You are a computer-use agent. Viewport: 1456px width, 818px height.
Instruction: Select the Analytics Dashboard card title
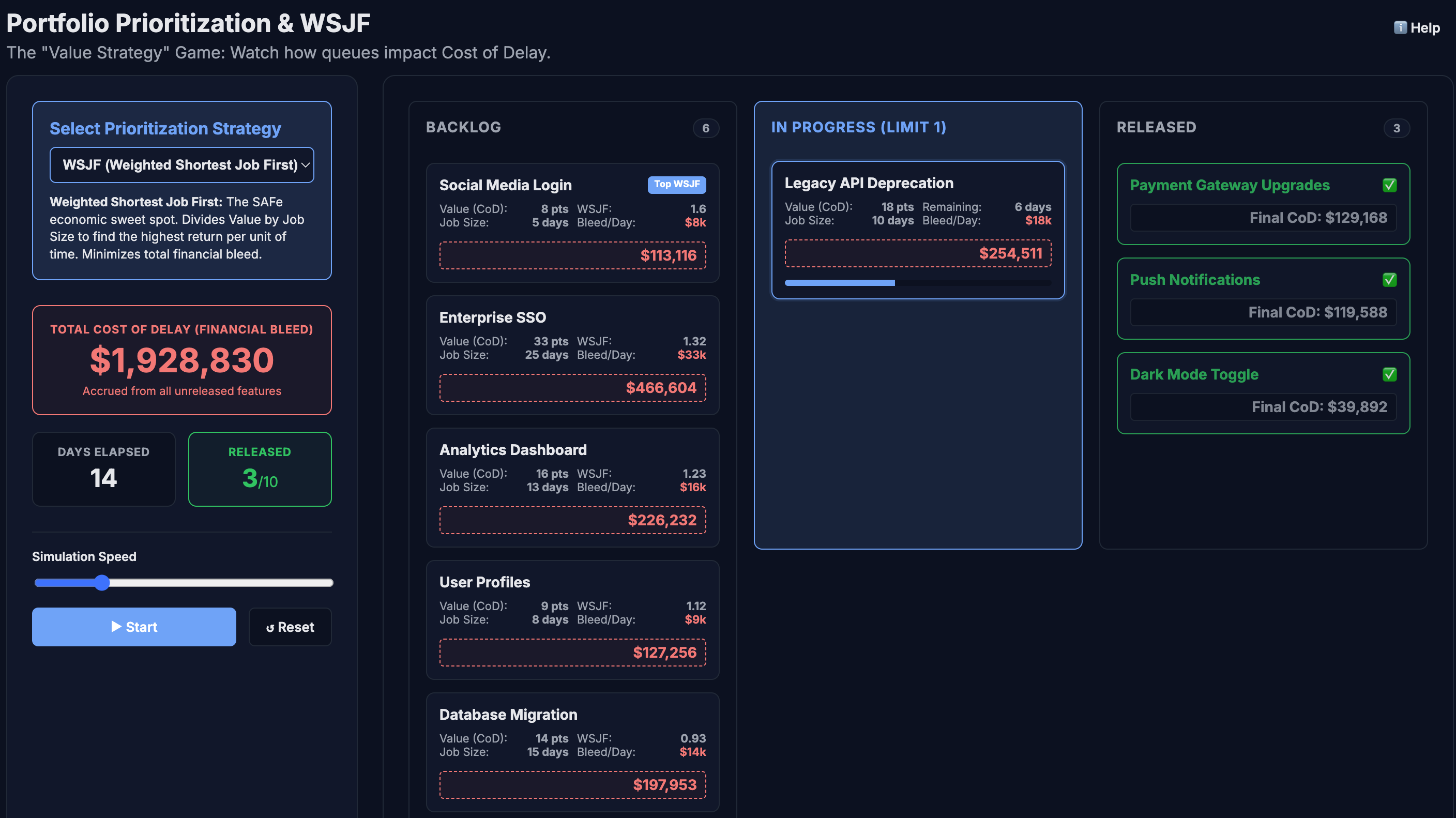tap(513, 450)
